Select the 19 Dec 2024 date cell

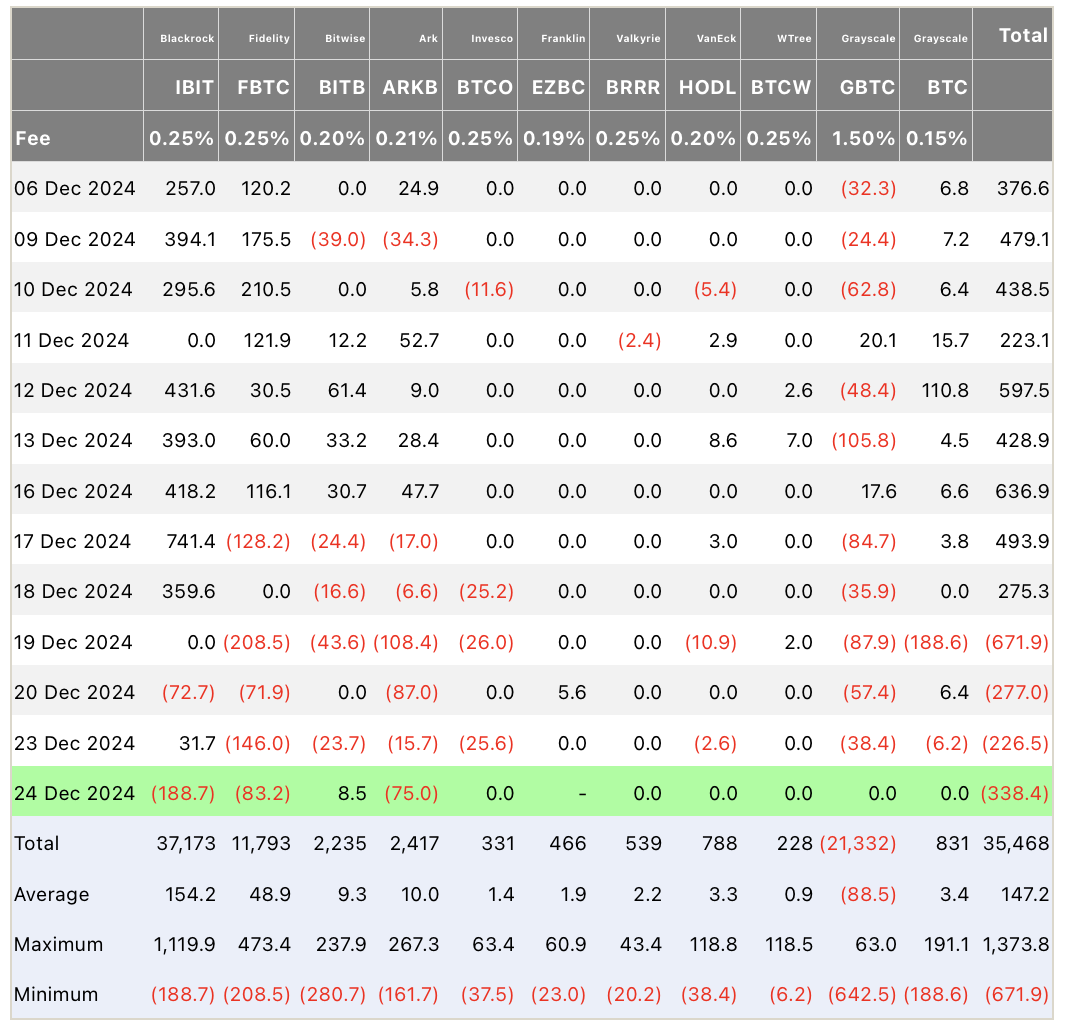click(x=73, y=642)
